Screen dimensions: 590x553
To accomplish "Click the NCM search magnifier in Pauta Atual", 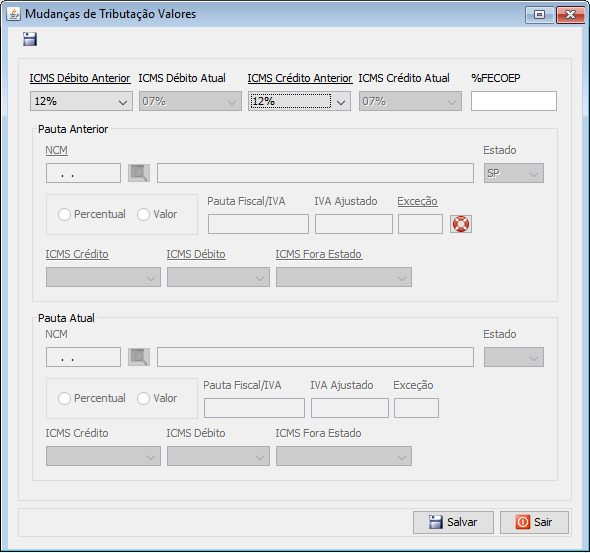I will coord(139,357).
